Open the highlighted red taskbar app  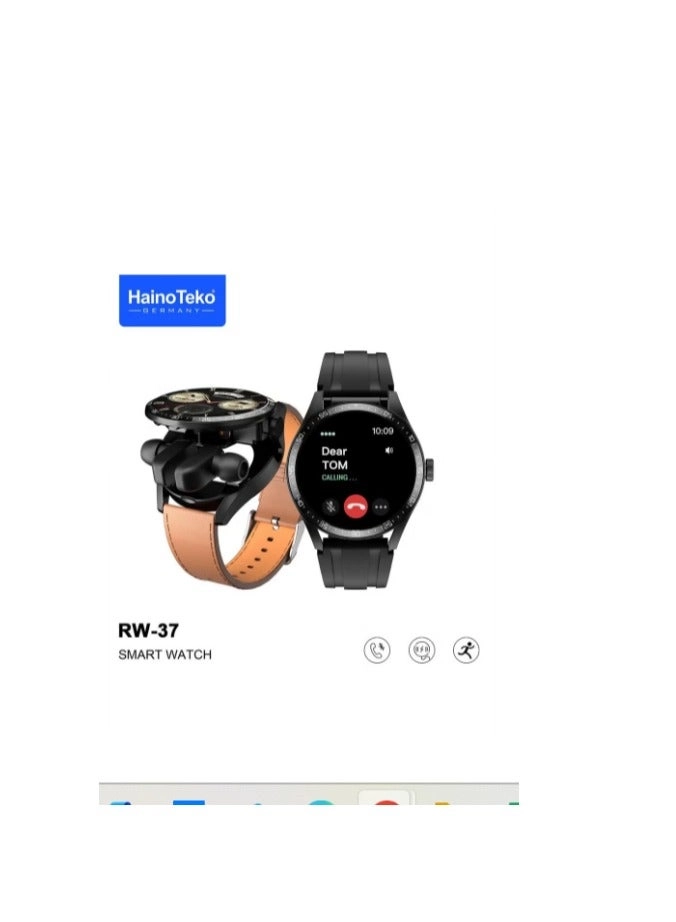tap(386, 799)
